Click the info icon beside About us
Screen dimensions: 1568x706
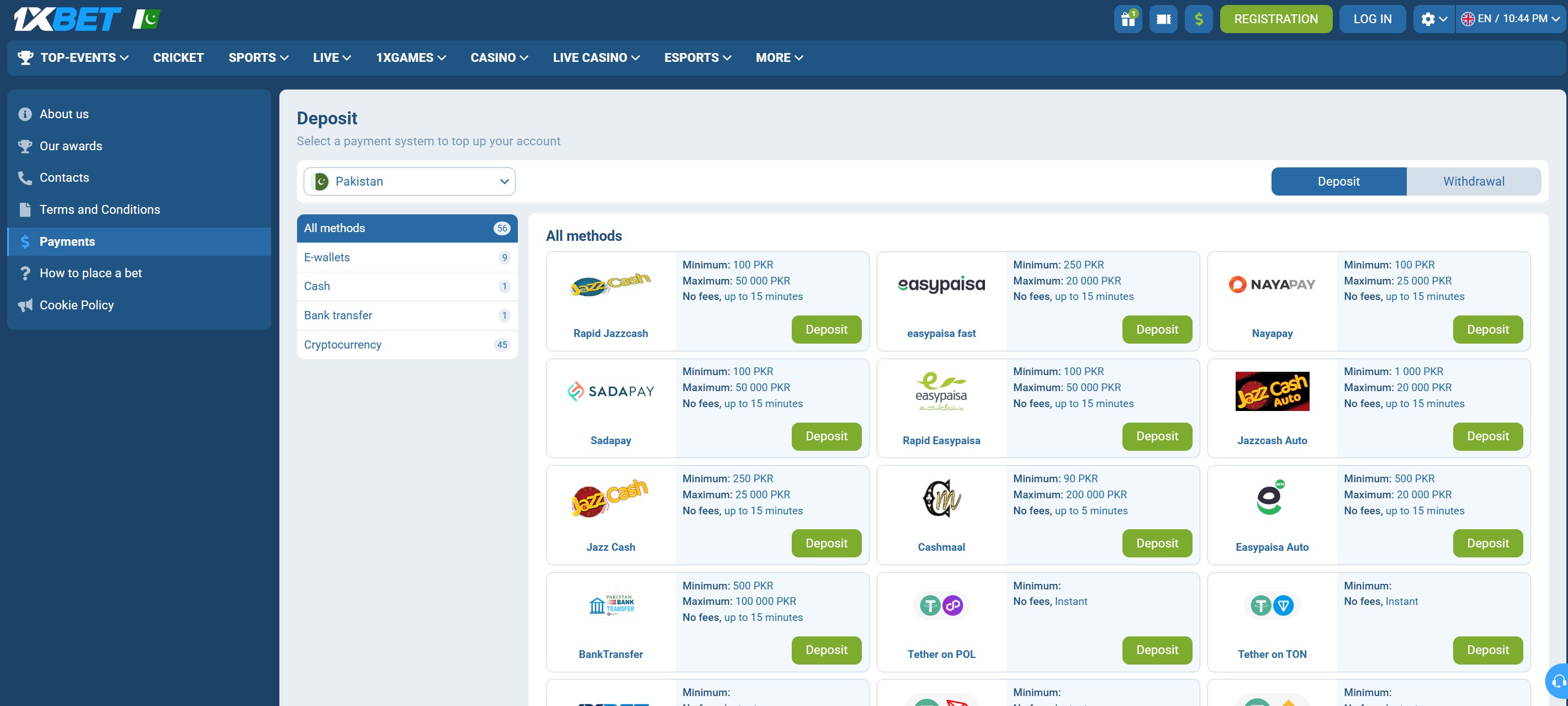pyautogui.click(x=25, y=114)
